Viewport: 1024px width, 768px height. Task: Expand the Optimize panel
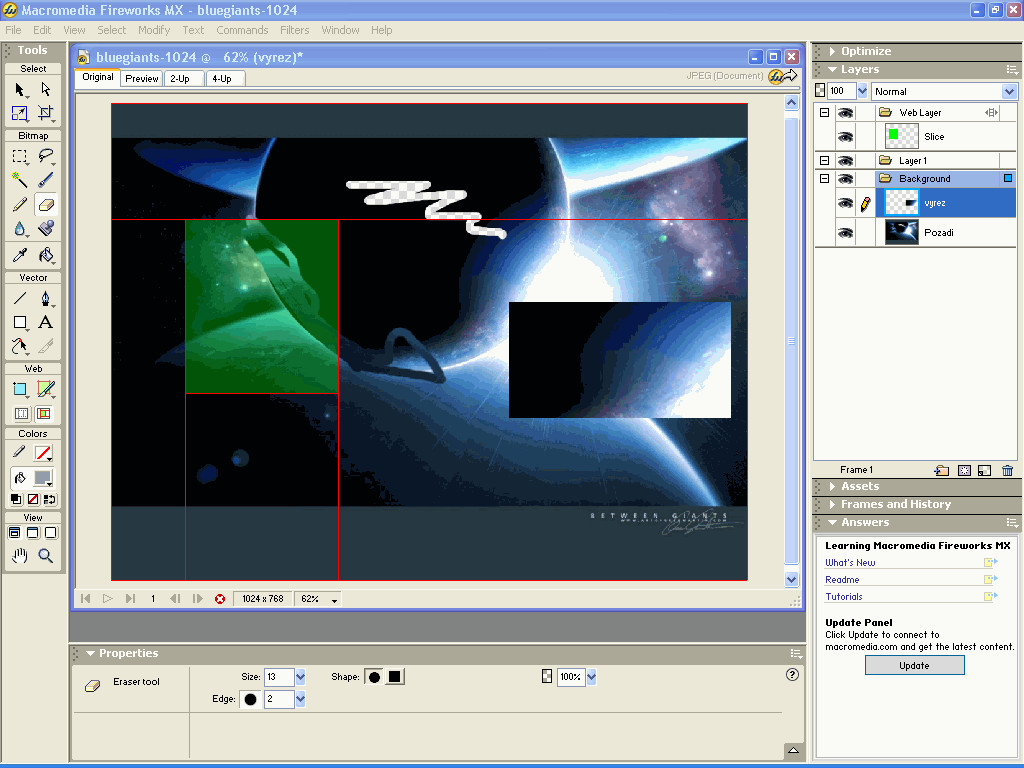(832, 51)
